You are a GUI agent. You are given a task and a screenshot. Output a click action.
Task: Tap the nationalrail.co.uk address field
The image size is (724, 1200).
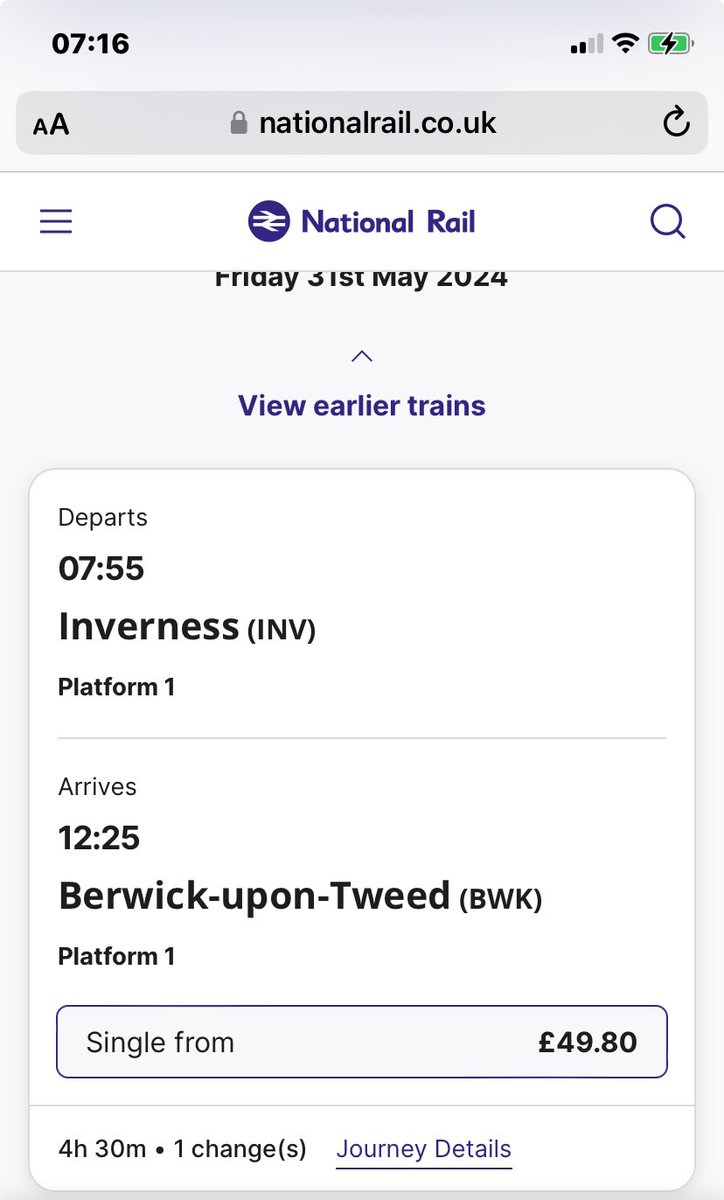click(362, 123)
